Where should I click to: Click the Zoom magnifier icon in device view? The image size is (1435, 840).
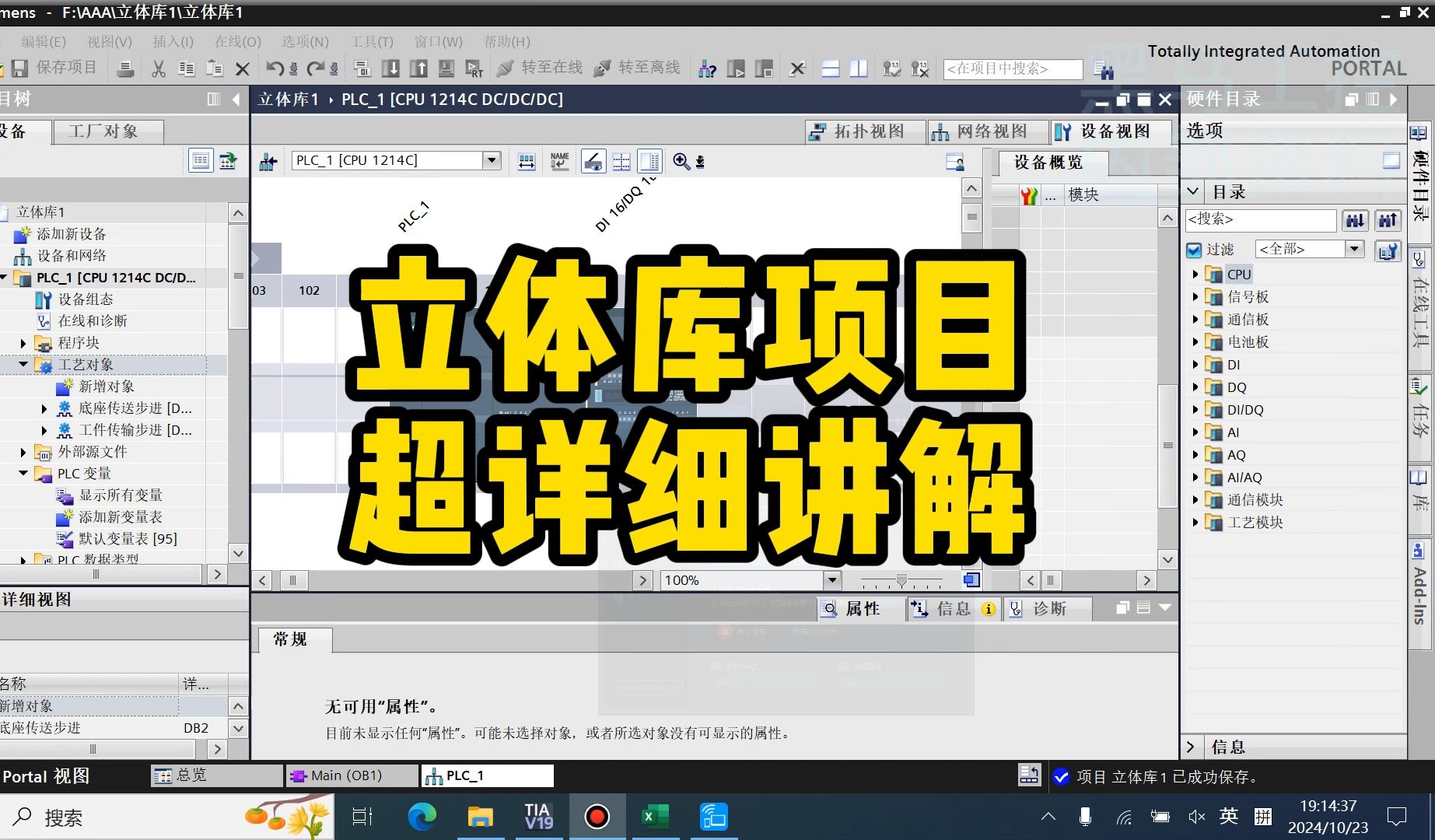681,161
